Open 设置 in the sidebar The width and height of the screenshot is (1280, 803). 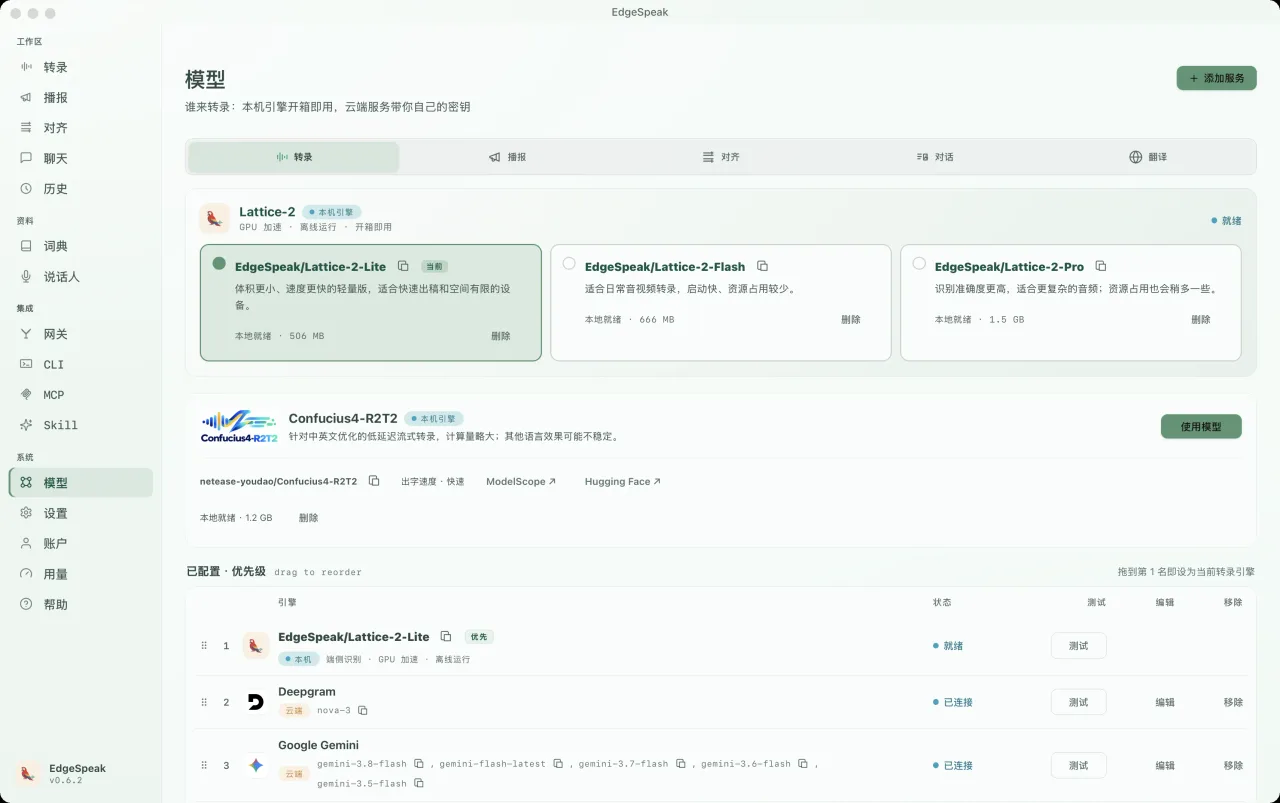[x=81, y=513]
